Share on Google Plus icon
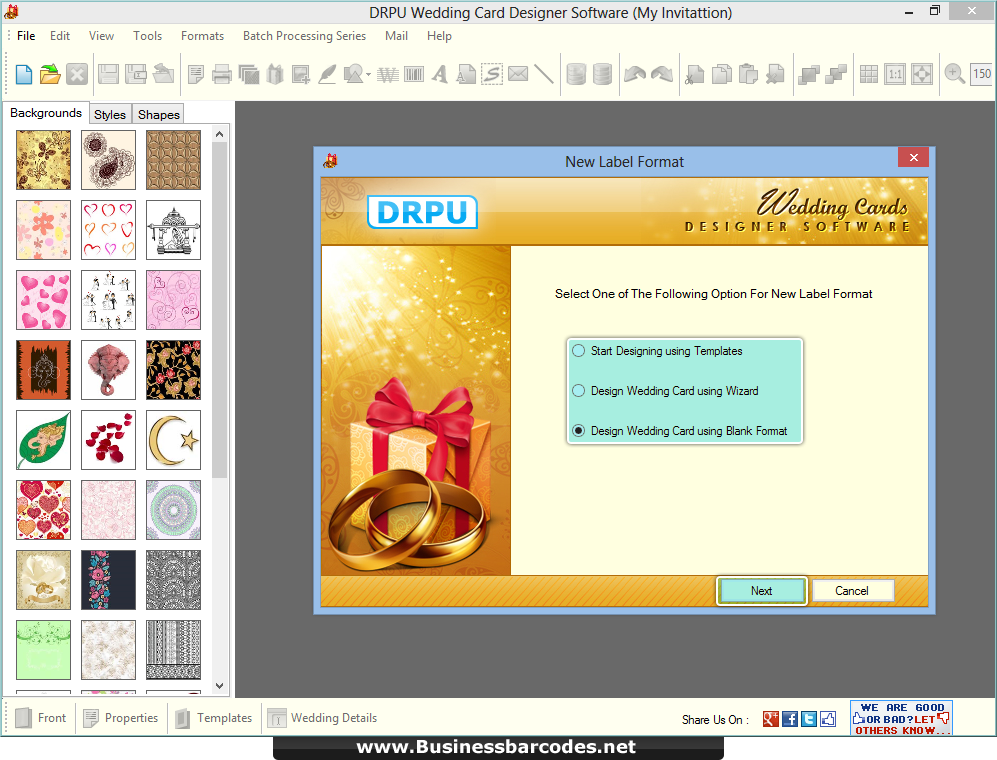The height and width of the screenshot is (760, 997). coord(771,719)
